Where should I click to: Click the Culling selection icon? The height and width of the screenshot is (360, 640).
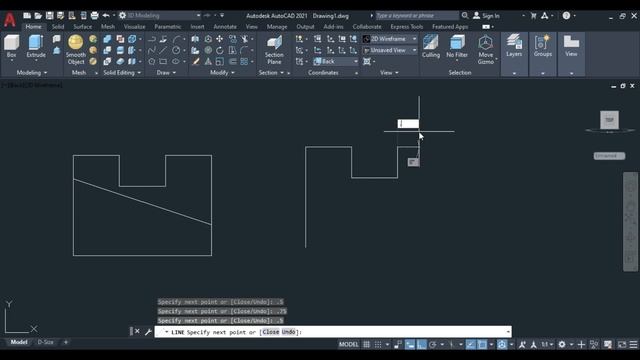[x=431, y=46]
